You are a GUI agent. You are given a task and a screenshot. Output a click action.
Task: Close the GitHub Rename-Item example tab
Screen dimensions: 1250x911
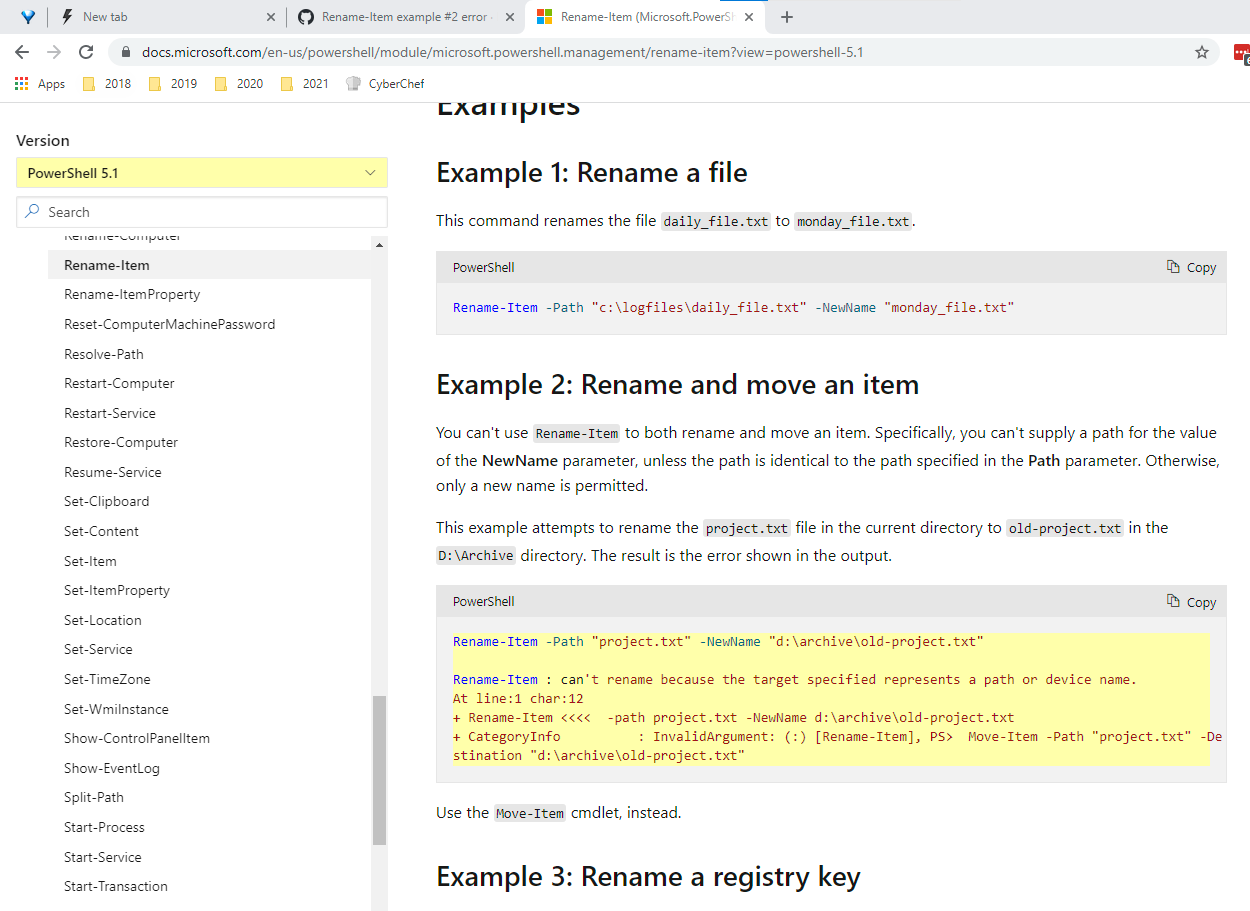click(x=510, y=17)
